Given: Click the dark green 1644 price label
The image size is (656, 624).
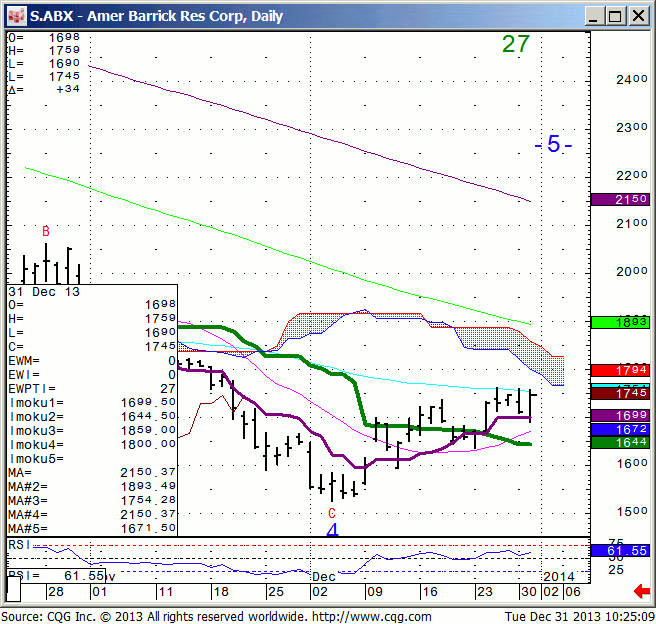Looking at the screenshot, I should coord(620,442).
